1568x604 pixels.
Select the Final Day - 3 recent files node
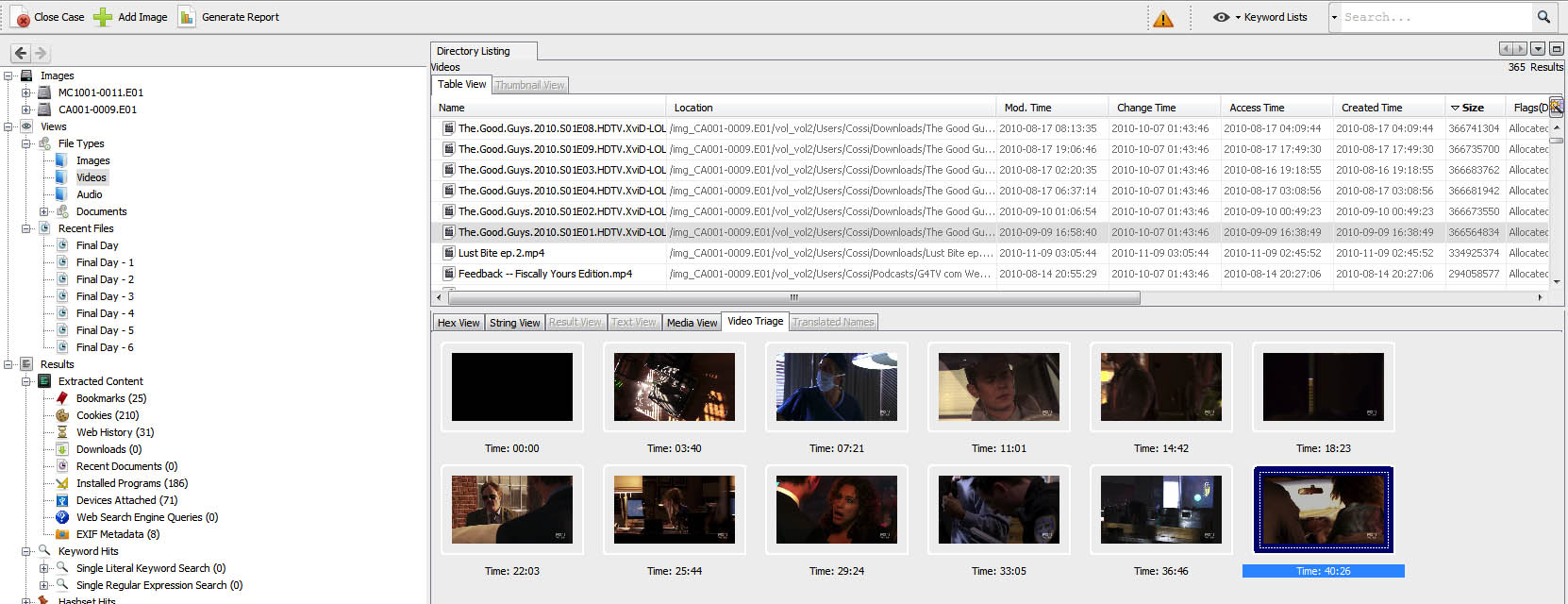point(105,296)
